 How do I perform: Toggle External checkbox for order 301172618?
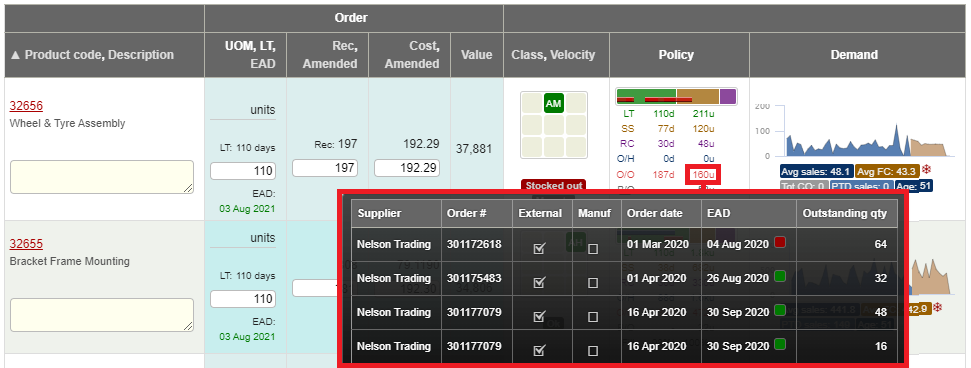[x=539, y=248]
